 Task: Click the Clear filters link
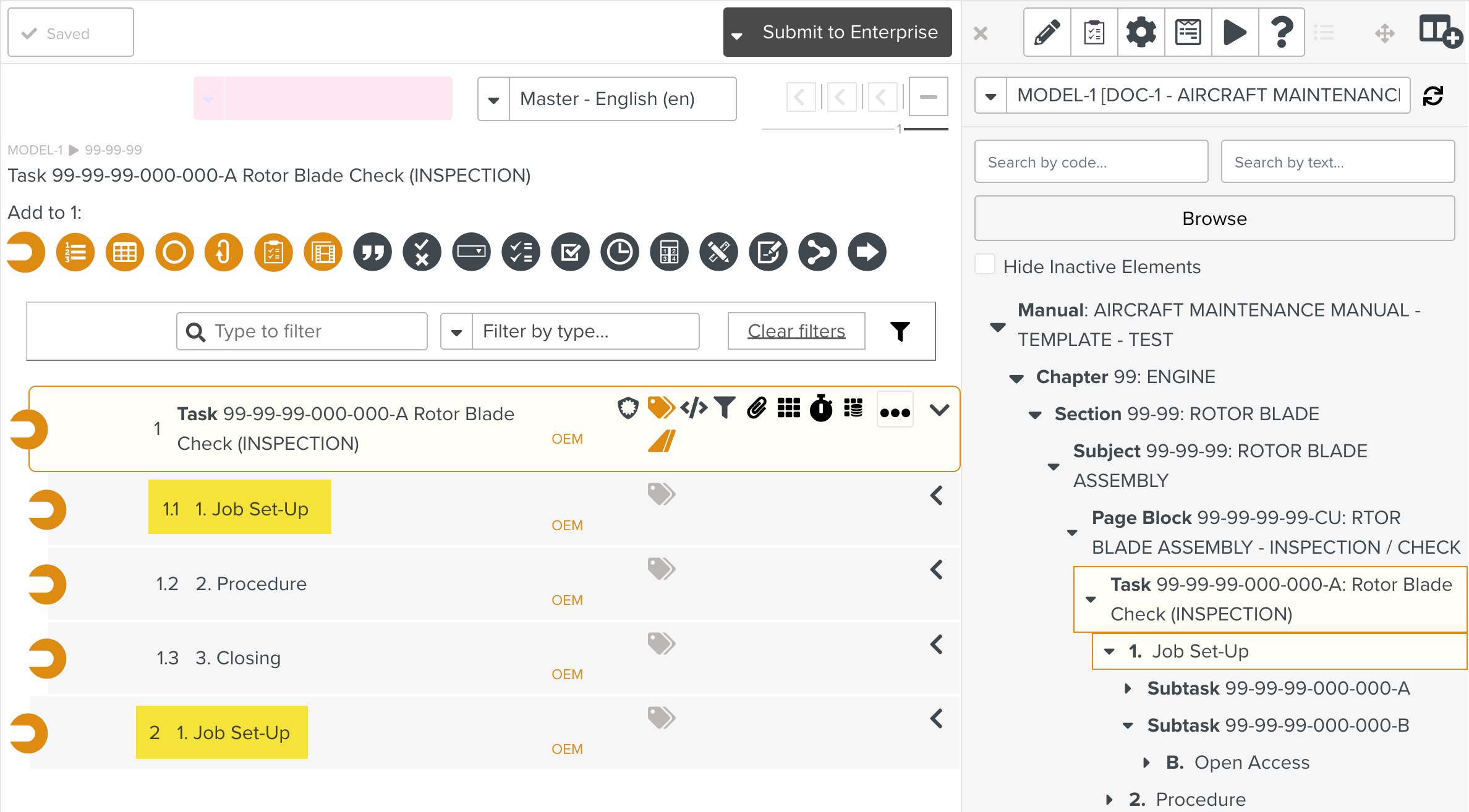click(x=796, y=331)
